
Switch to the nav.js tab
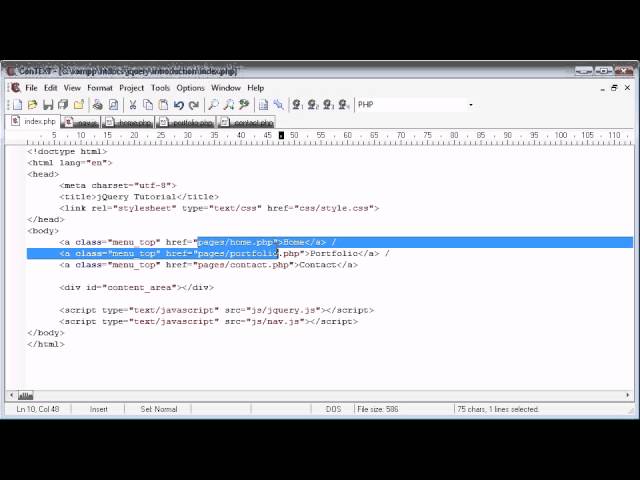click(x=81, y=122)
